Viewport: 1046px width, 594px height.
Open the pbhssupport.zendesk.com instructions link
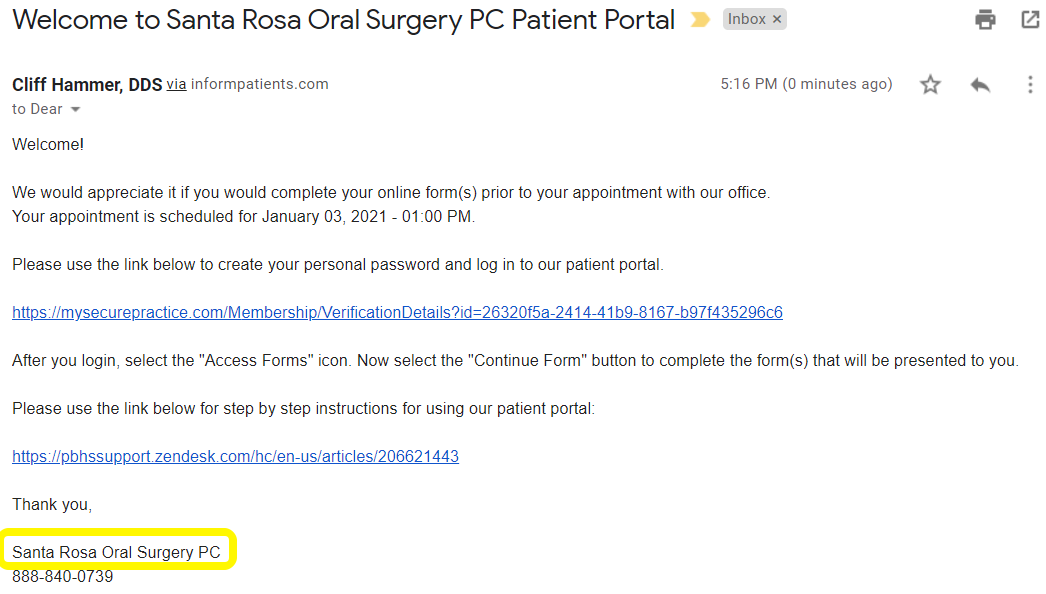pyautogui.click(x=235, y=457)
